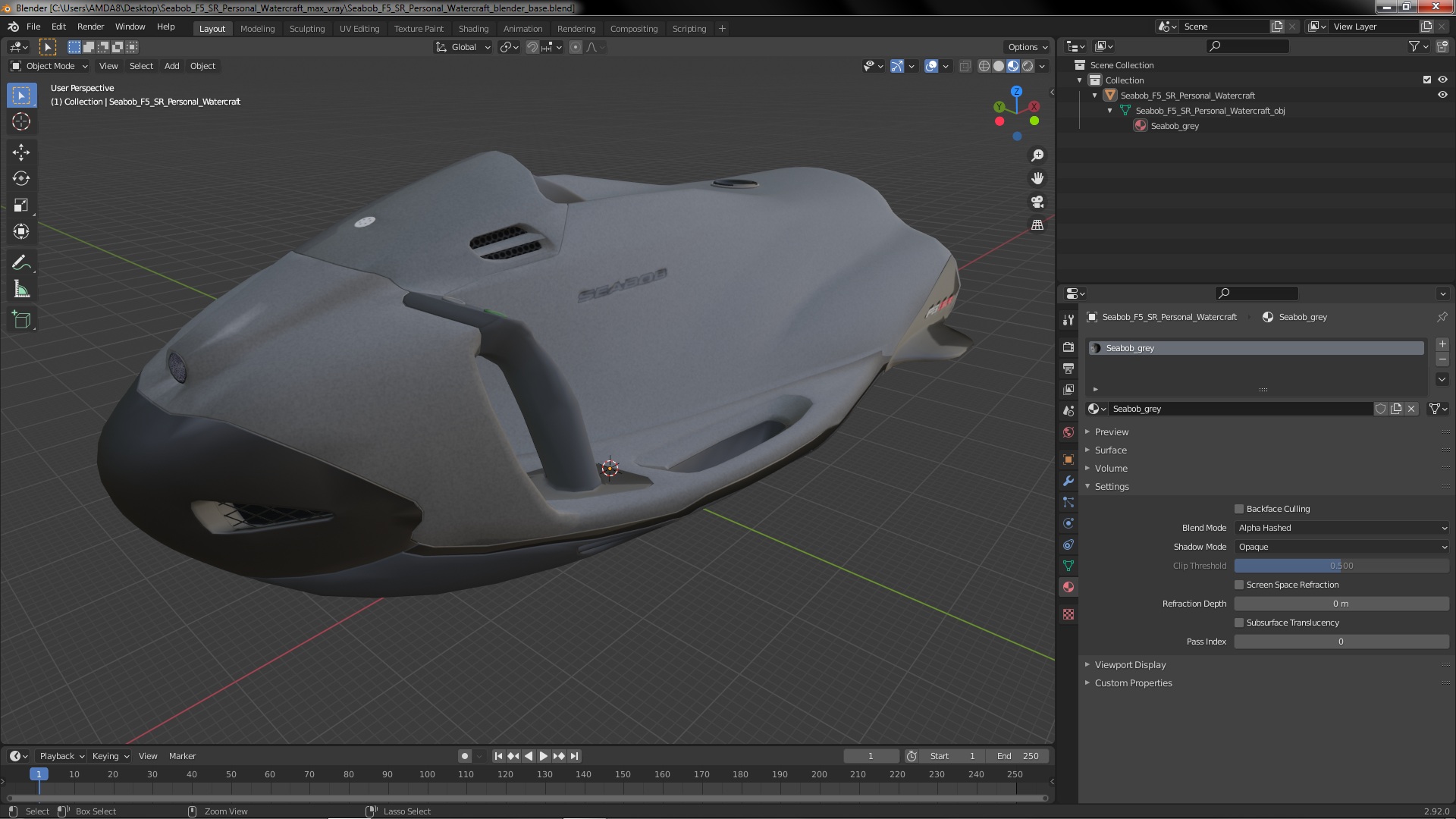Open Object Mode dropdown
The image size is (1456, 819).
[49, 66]
